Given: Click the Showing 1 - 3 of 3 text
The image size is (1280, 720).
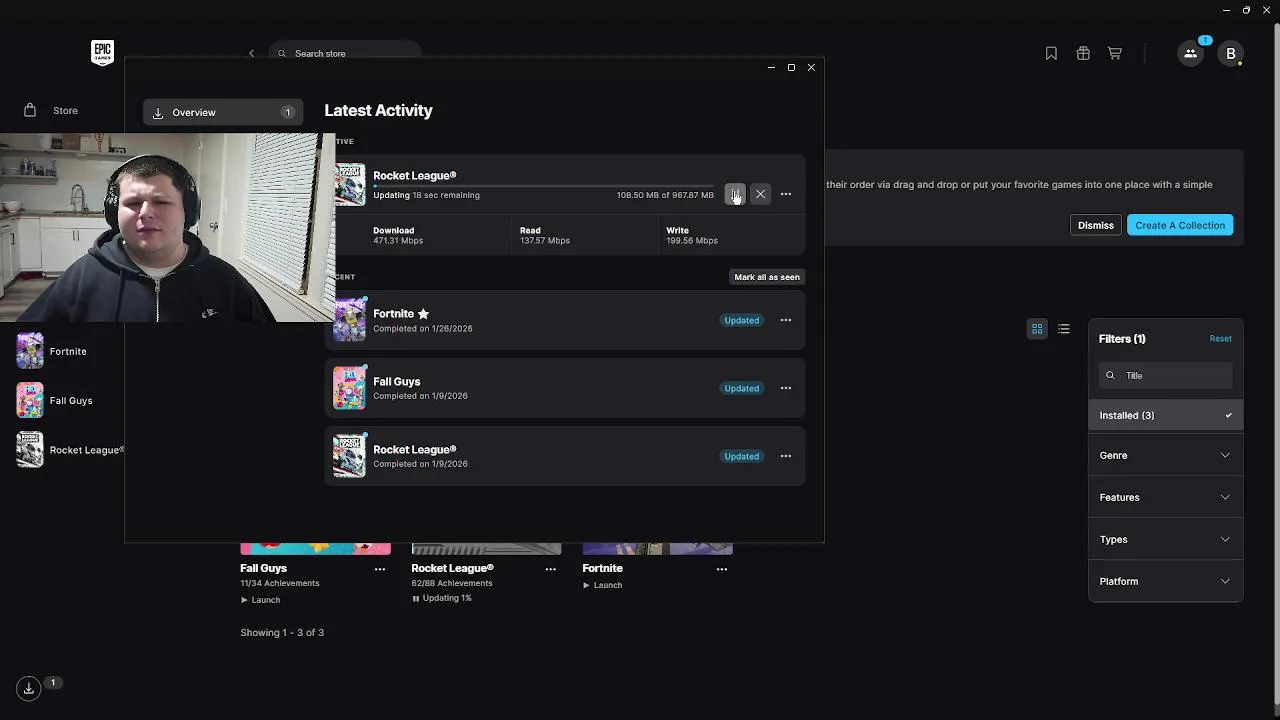Looking at the screenshot, I should pyautogui.click(x=282, y=632).
